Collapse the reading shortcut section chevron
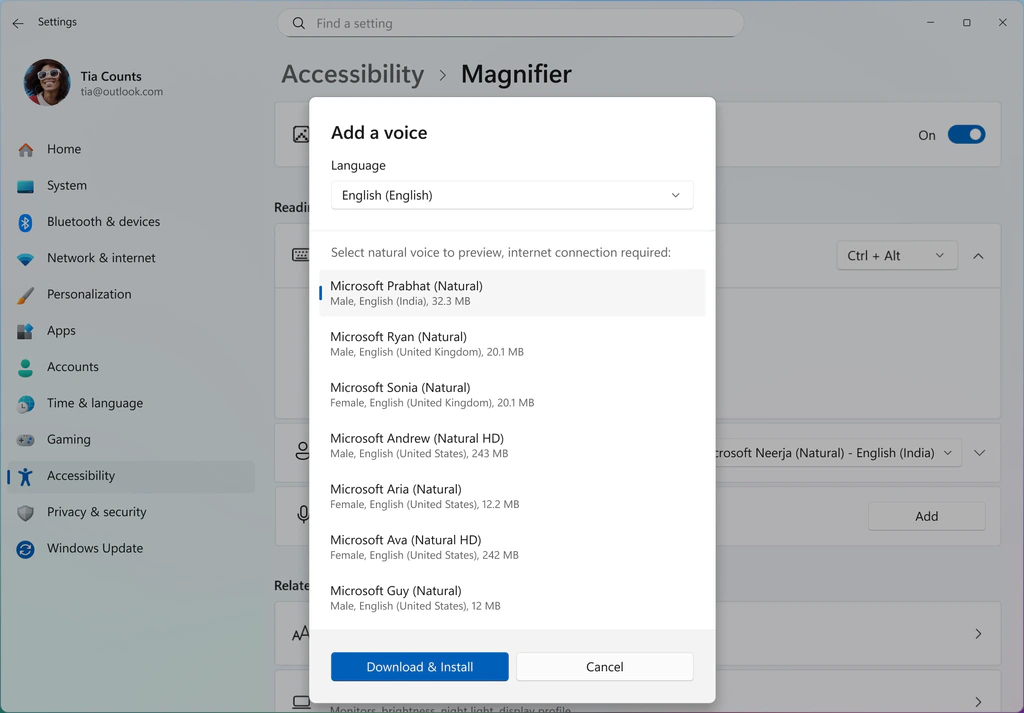Screen dimensions: 1024x713 pos(978,256)
